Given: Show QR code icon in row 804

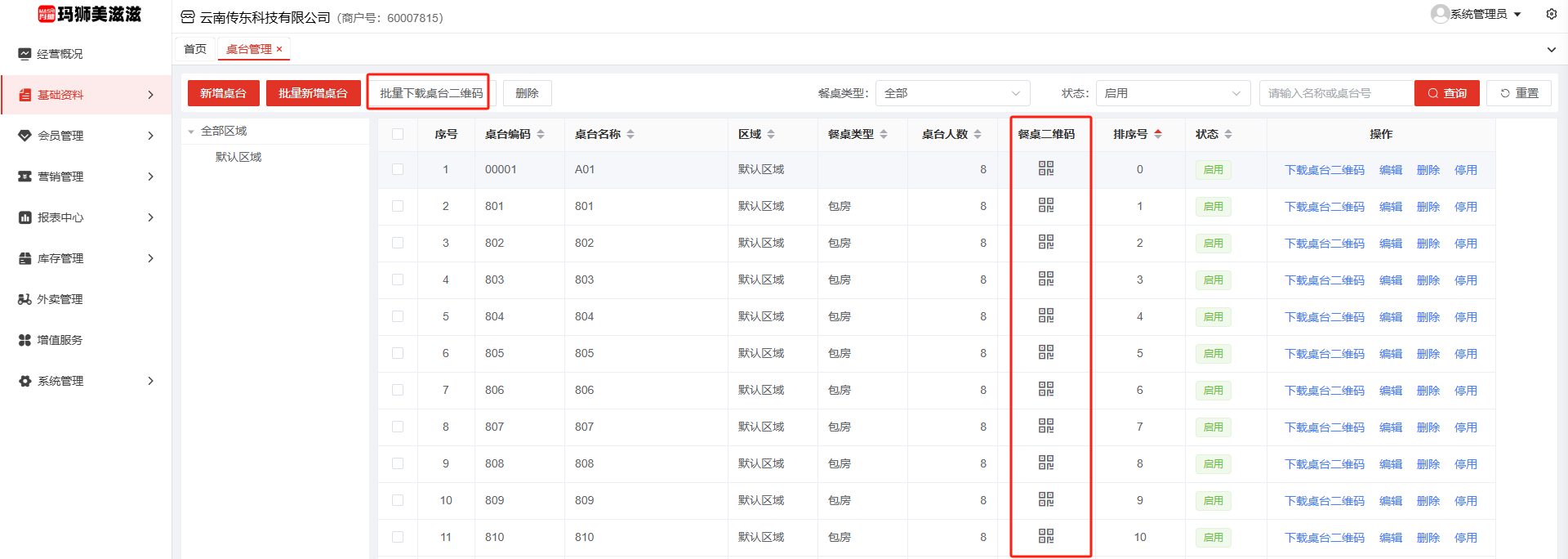Looking at the screenshot, I should [x=1046, y=315].
